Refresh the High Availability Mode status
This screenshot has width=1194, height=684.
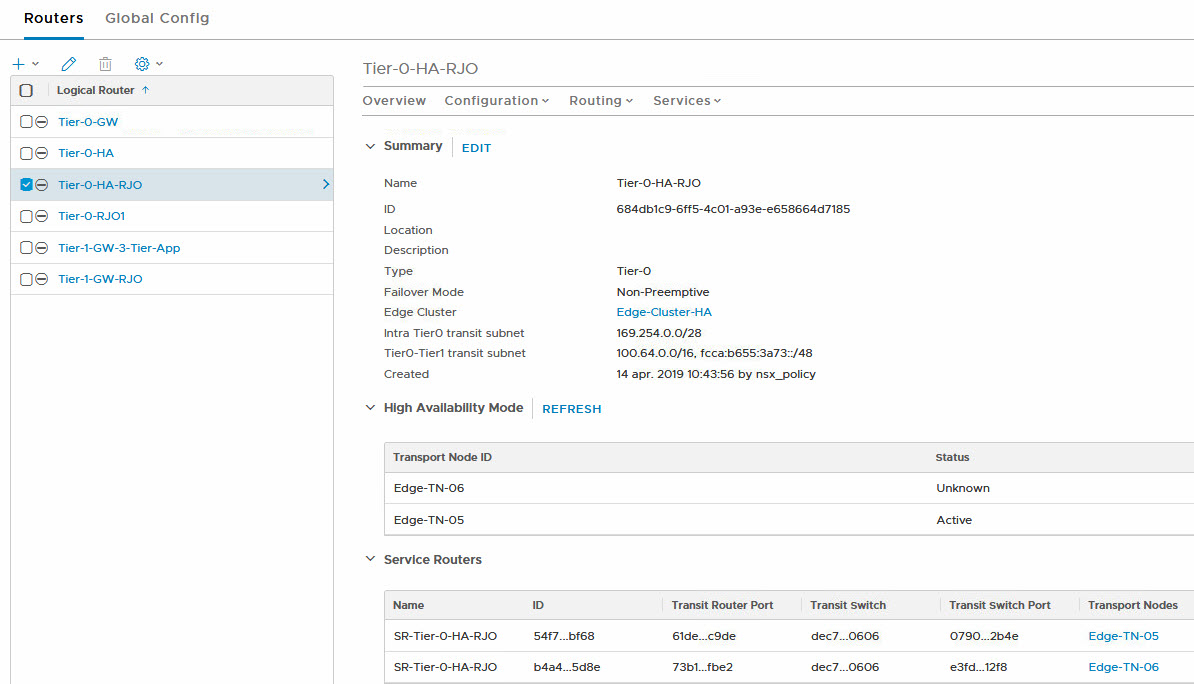tap(571, 409)
